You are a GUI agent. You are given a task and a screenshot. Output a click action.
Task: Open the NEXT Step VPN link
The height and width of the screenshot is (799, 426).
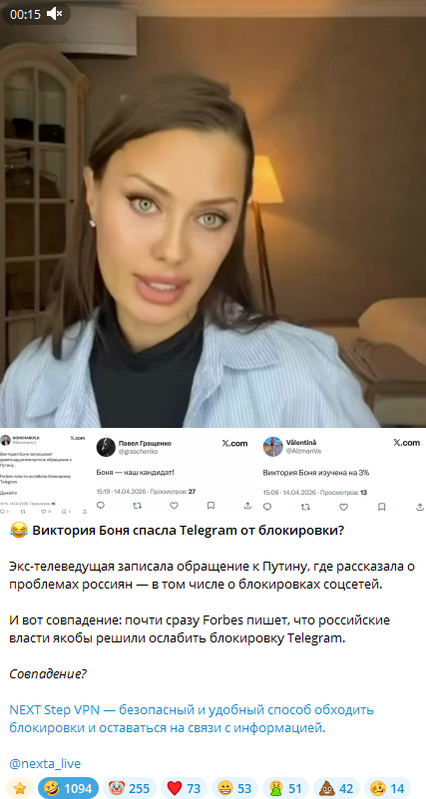pyautogui.click(x=191, y=718)
